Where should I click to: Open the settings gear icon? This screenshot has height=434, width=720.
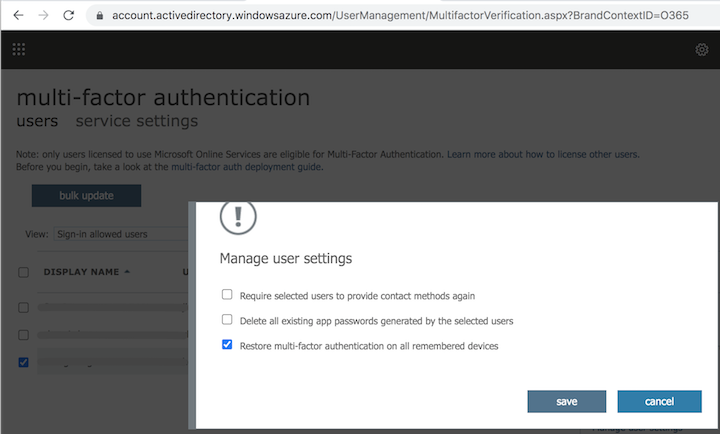pos(702,49)
